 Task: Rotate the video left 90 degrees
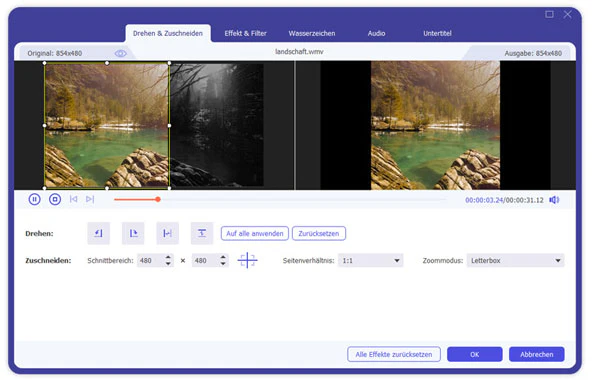(x=99, y=233)
